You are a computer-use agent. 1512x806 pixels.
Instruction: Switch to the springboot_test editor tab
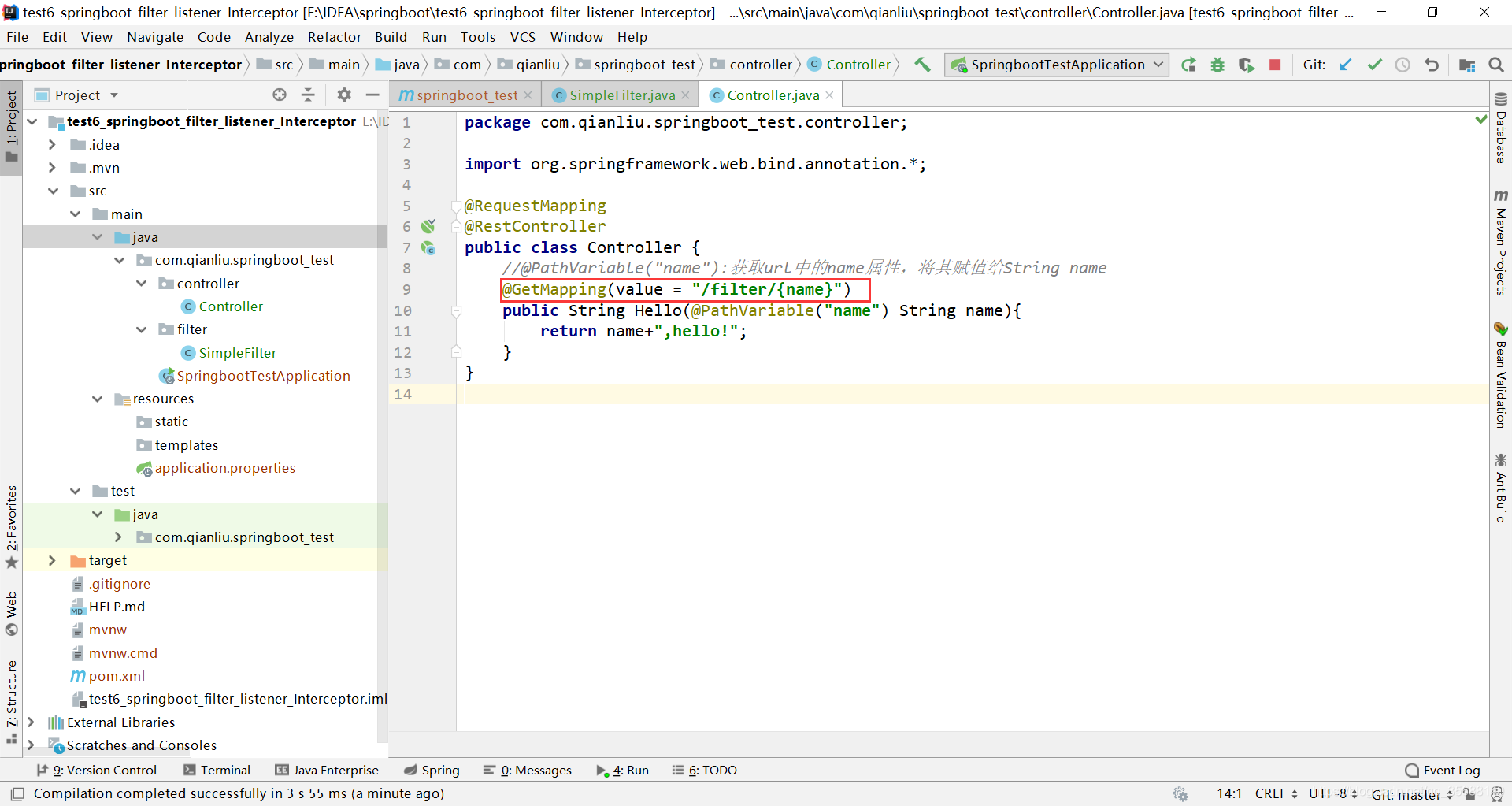[x=465, y=95]
